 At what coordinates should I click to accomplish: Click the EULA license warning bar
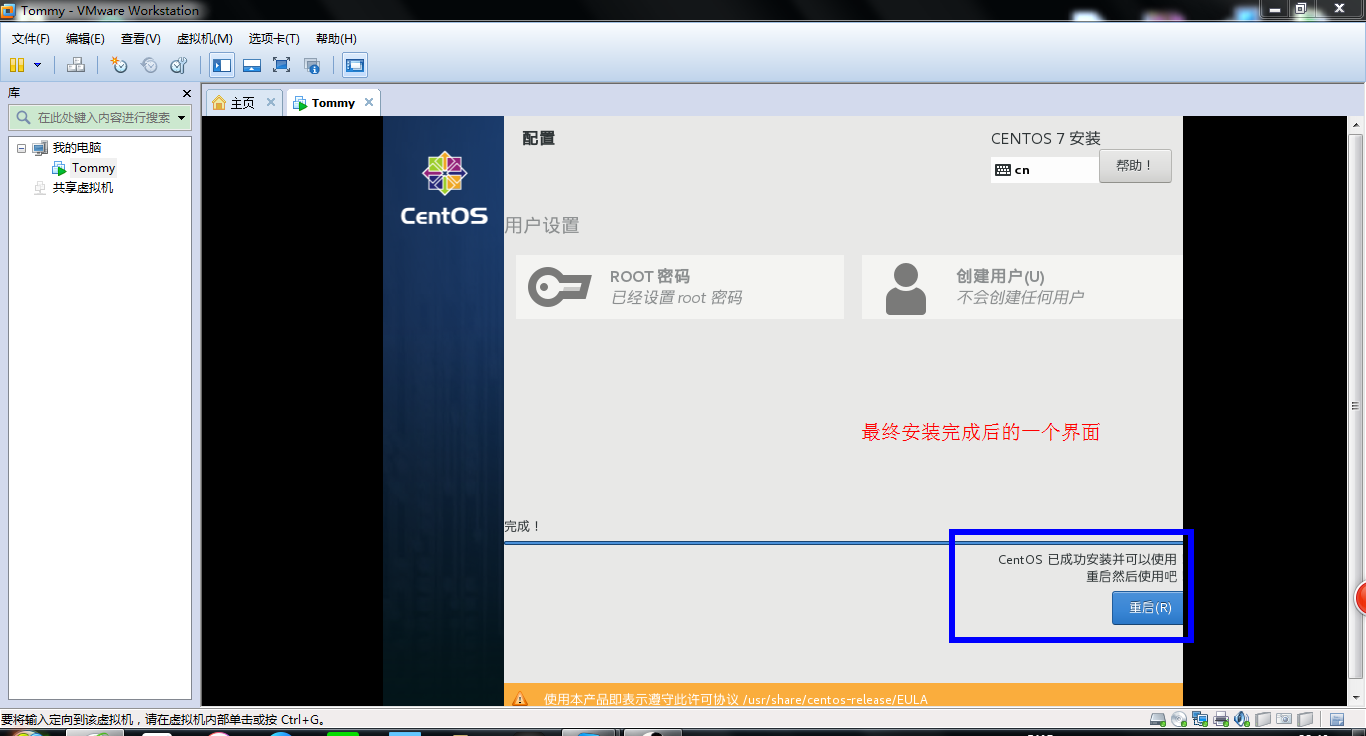point(843,697)
